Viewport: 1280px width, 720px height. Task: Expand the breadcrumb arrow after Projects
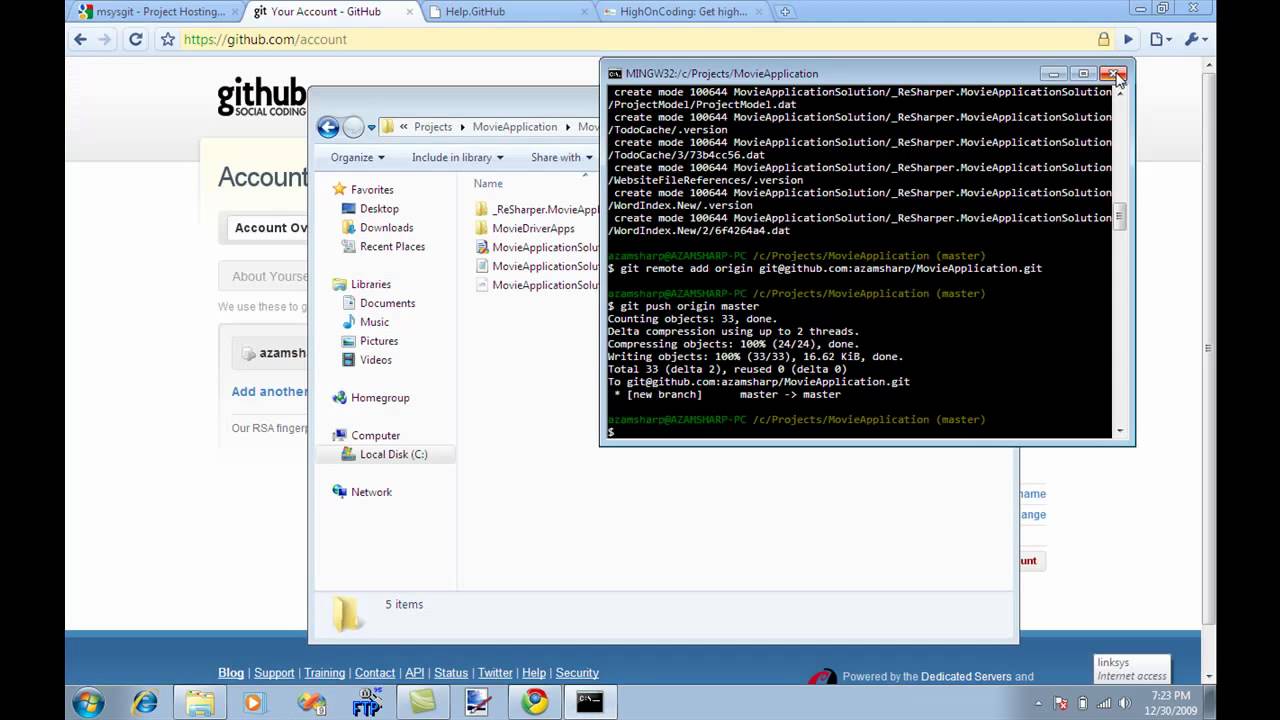click(462, 127)
